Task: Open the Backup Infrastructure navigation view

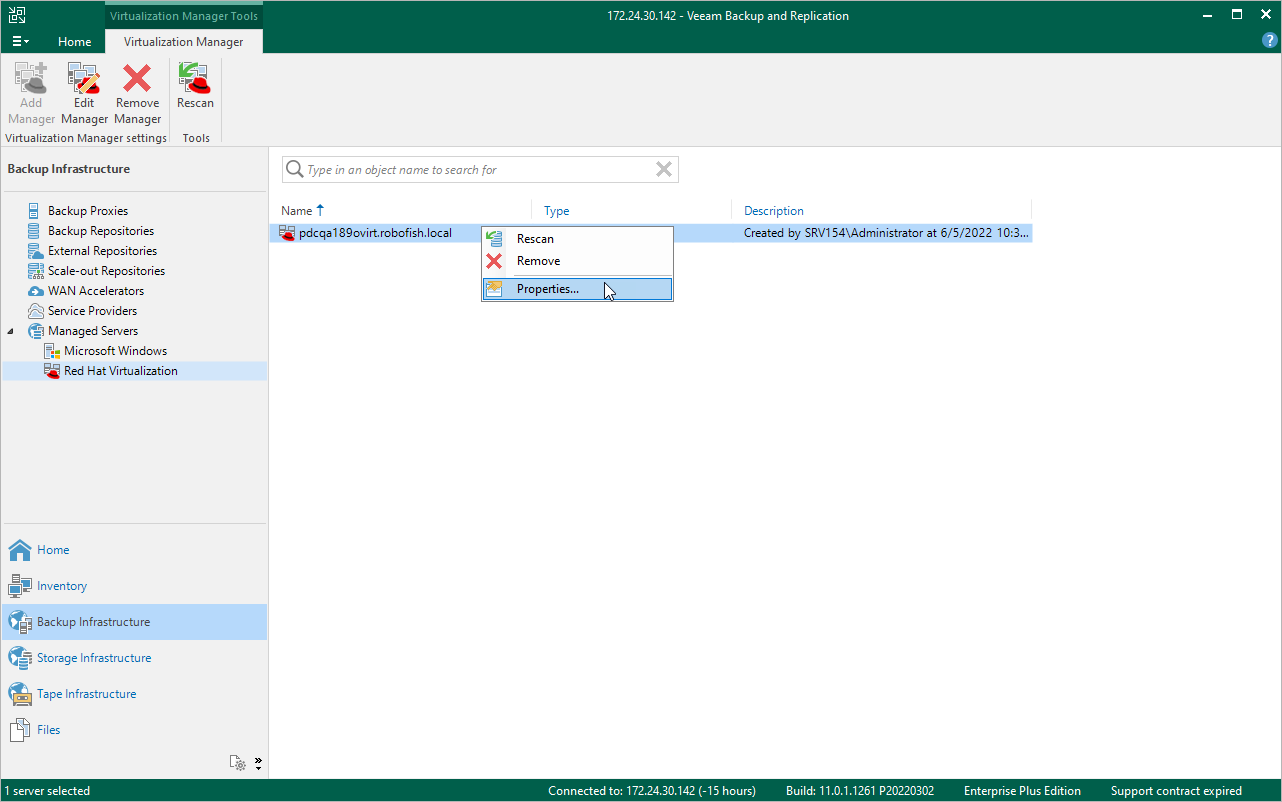Action: click(134, 622)
